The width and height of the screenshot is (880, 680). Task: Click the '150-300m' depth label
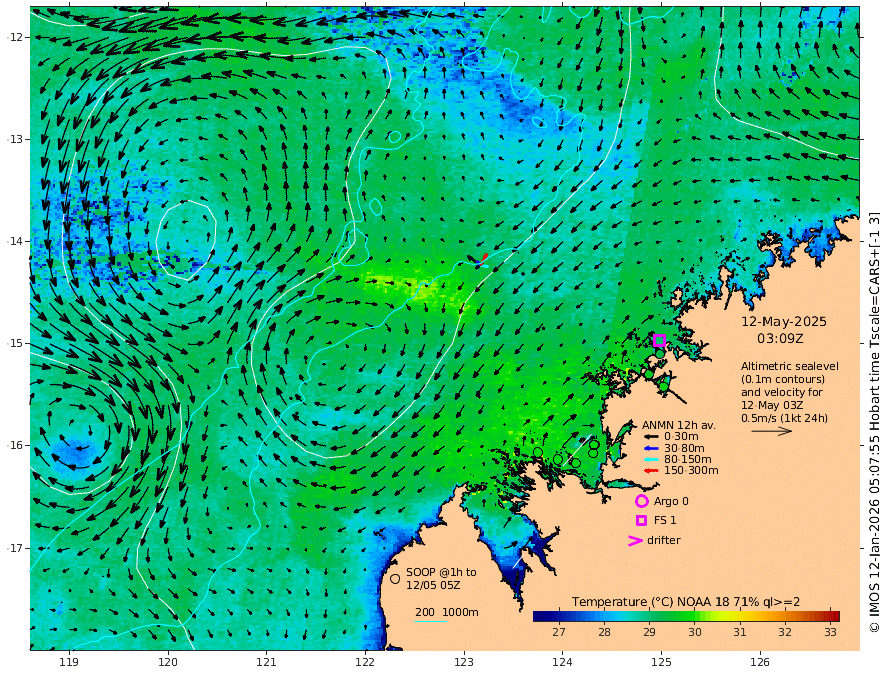(x=691, y=471)
